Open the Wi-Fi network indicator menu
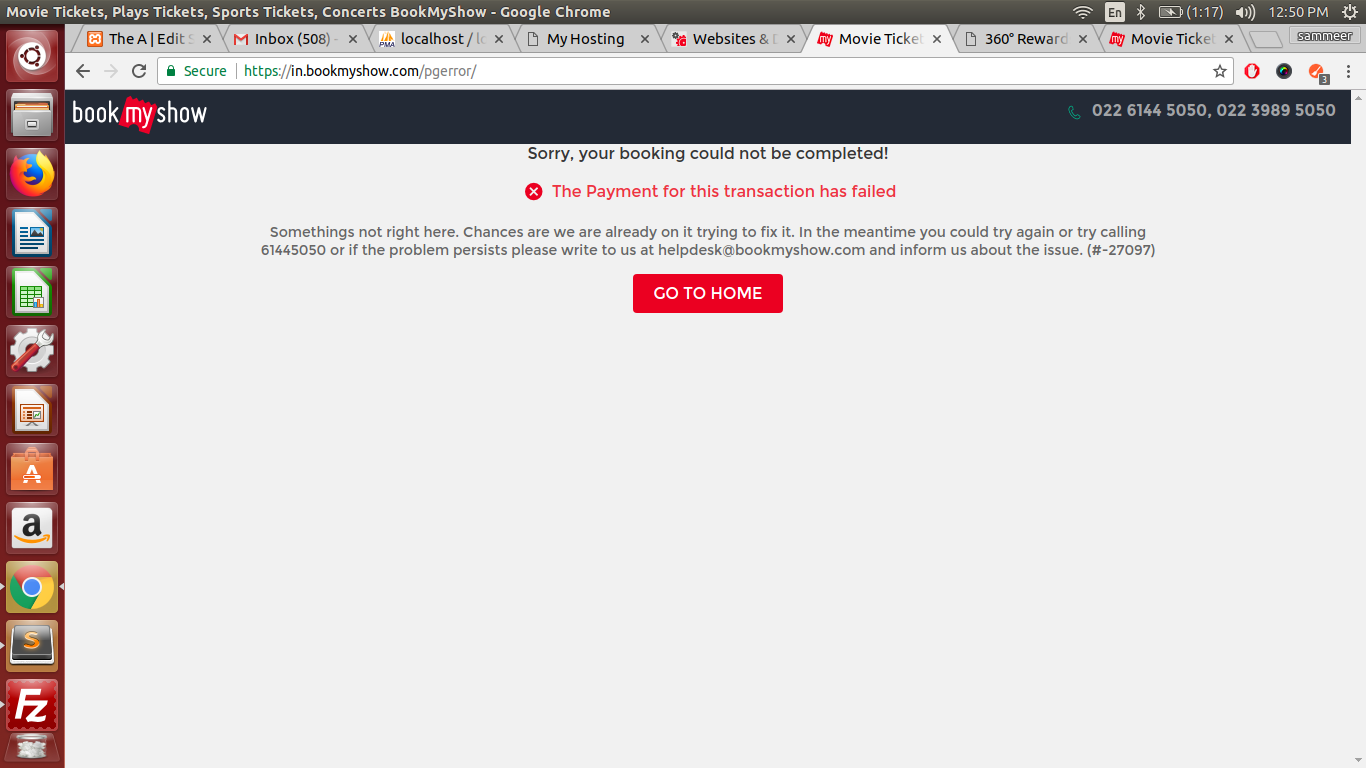 1082,12
